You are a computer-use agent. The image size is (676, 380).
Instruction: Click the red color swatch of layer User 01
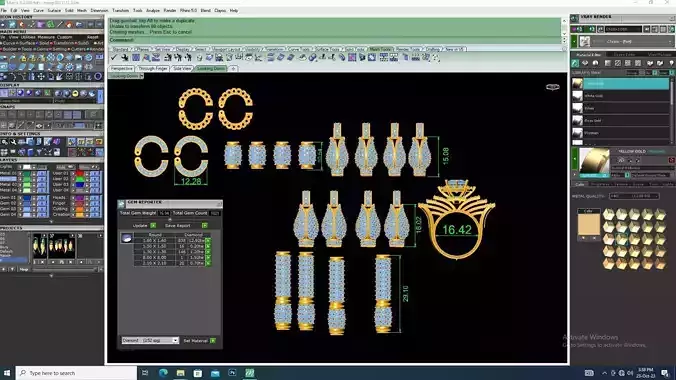(x=80, y=173)
